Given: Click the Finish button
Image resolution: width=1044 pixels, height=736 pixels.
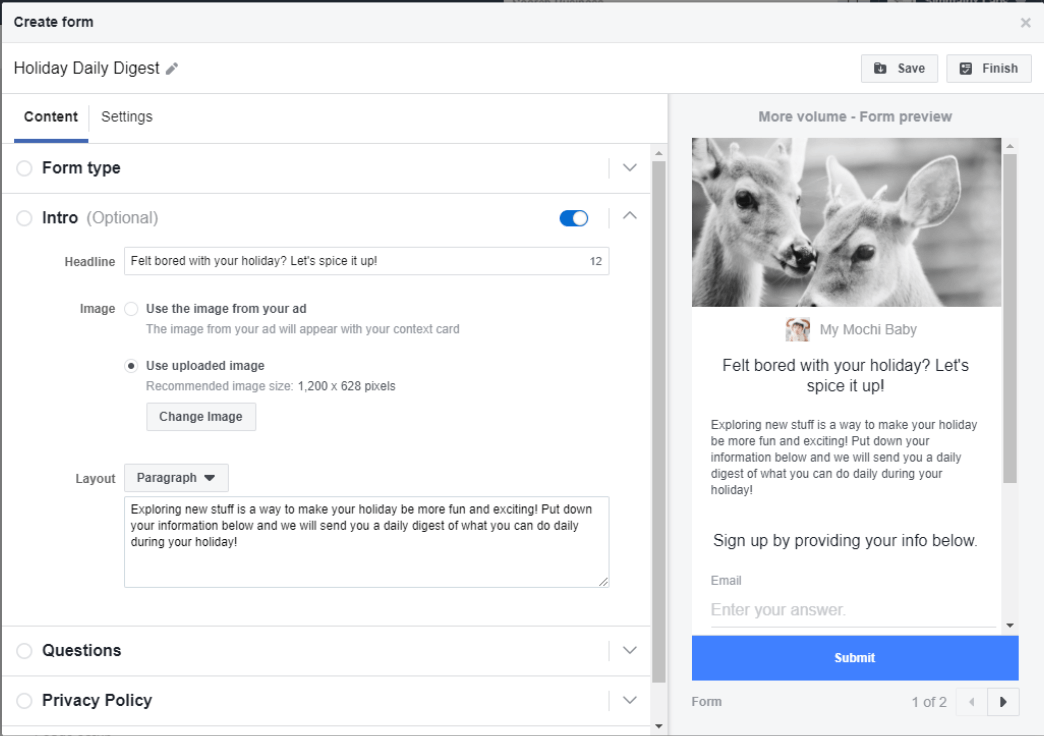Looking at the screenshot, I should click(989, 69).
